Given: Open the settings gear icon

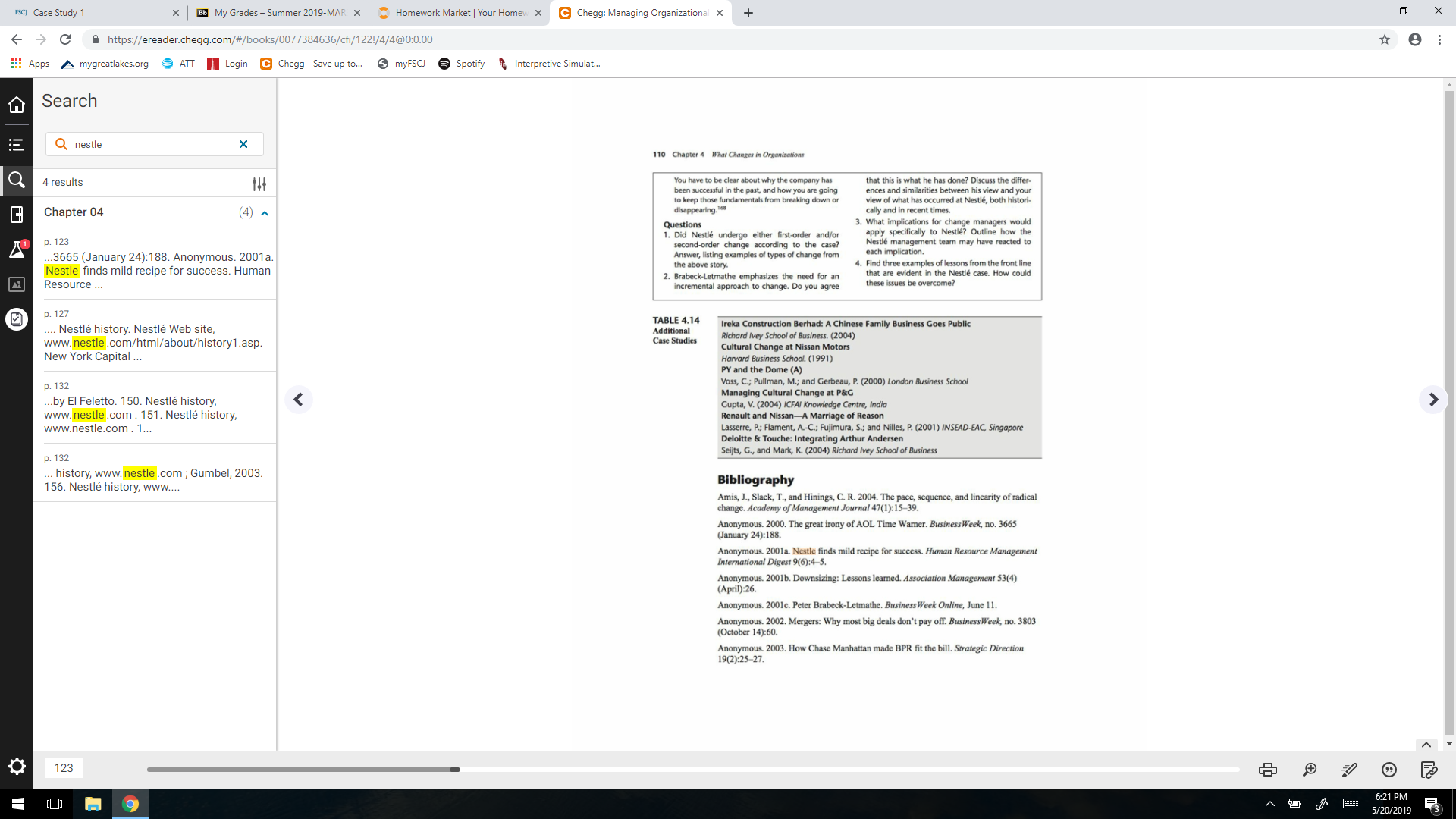Looking at the screenshot, I should 17,767.
